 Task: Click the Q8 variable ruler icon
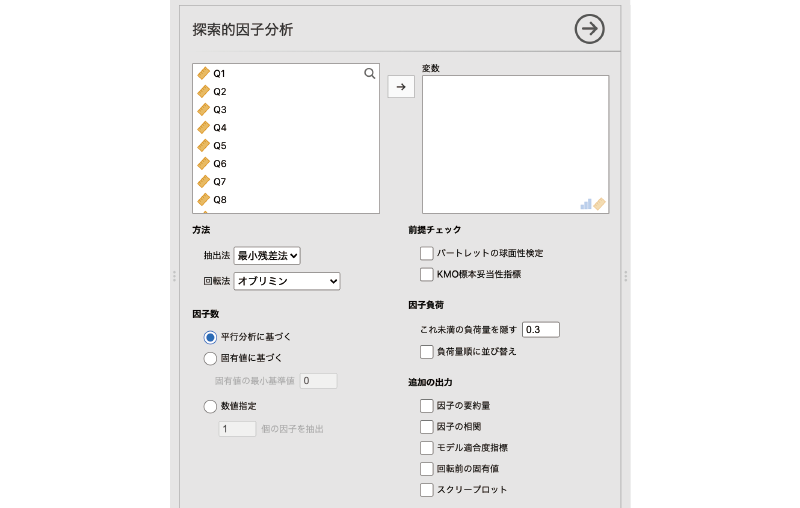coord(204,200)
